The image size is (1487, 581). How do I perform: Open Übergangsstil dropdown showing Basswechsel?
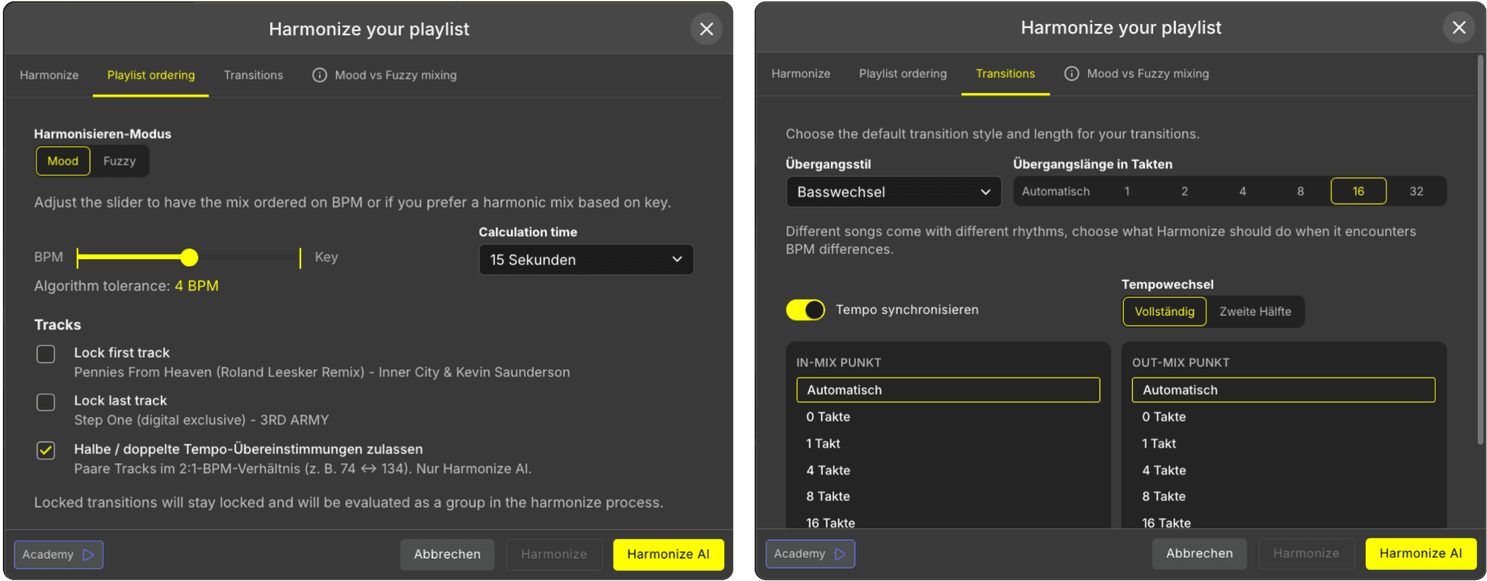pyautogui.click(x=894, y=192)
